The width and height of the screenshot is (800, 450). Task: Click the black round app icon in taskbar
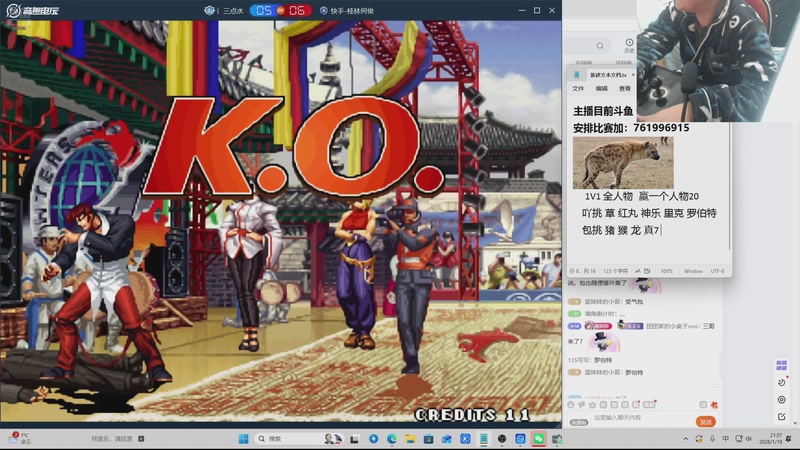502,439
